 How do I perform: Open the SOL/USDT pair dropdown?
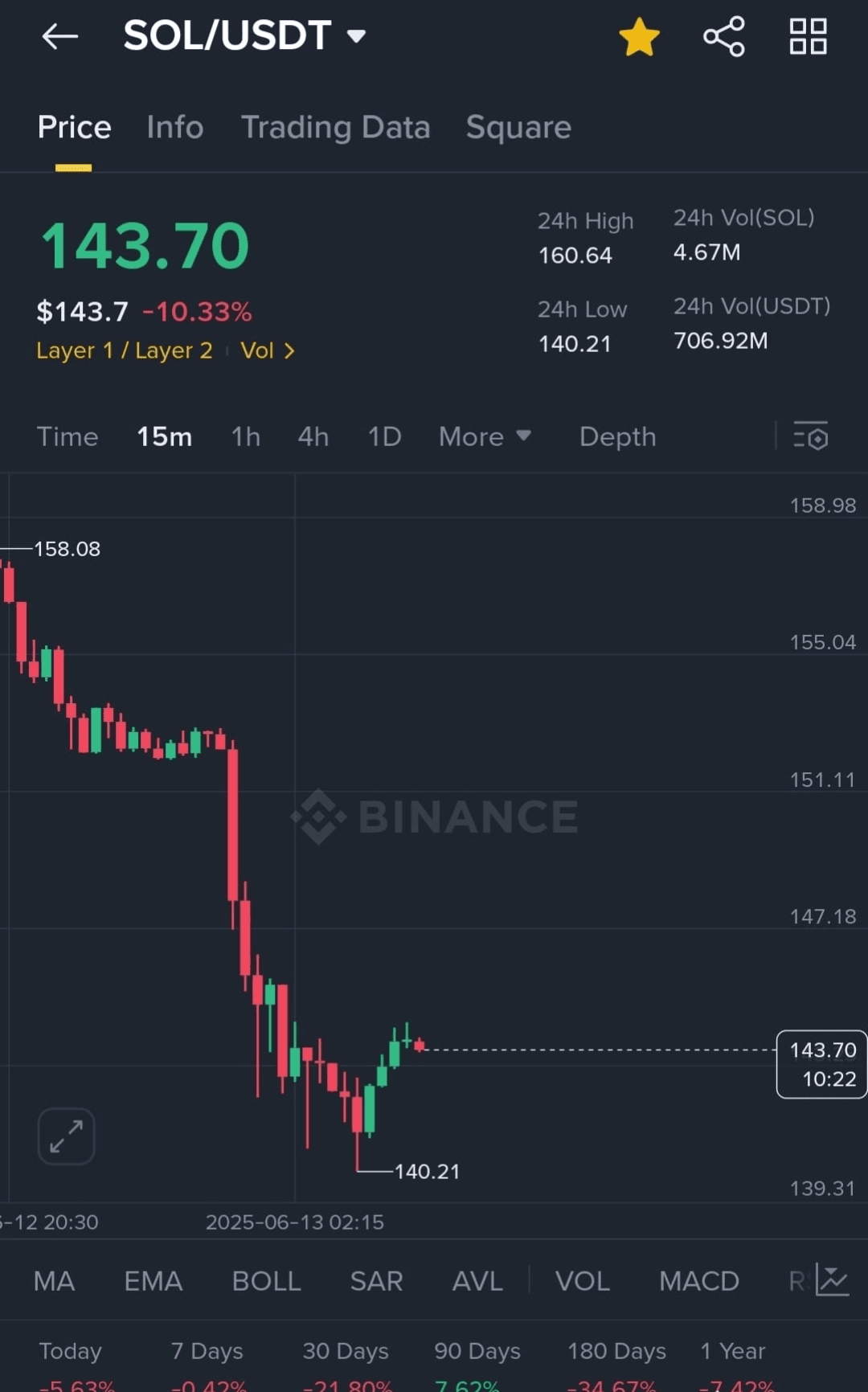pyautogui.click(x=356, y=36)
